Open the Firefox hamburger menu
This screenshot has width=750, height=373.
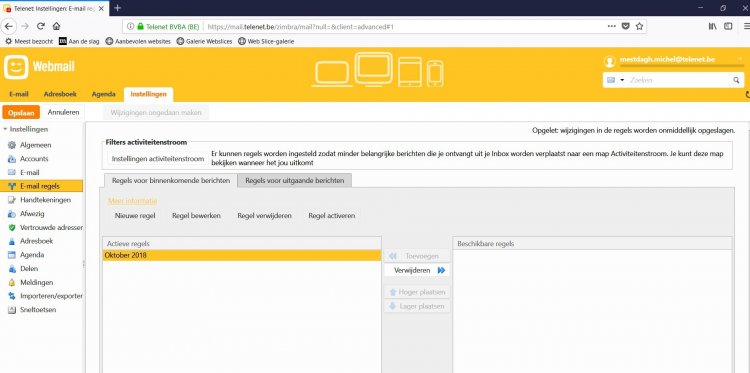[x=746, y=26]
